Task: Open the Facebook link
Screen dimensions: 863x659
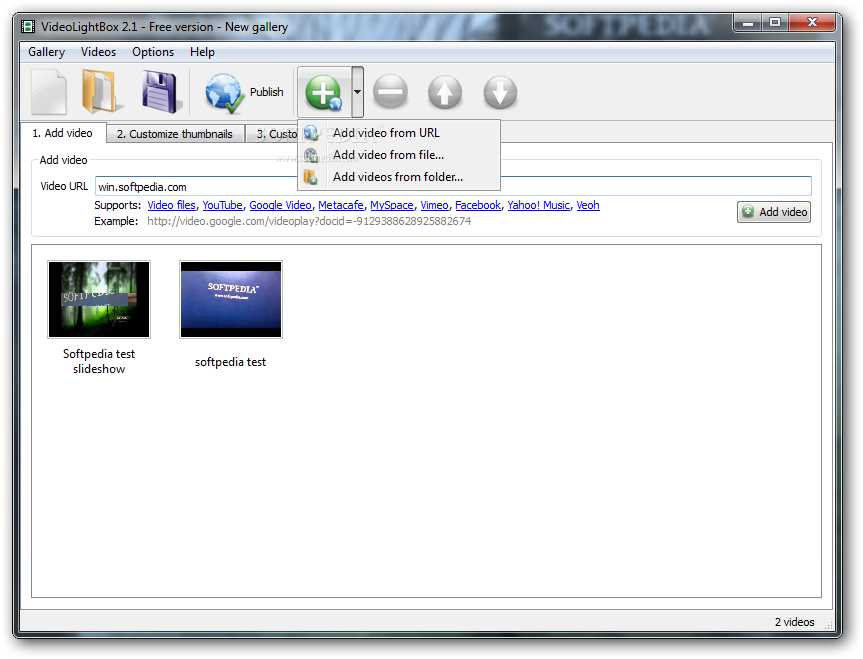Action: click(478, 205)
